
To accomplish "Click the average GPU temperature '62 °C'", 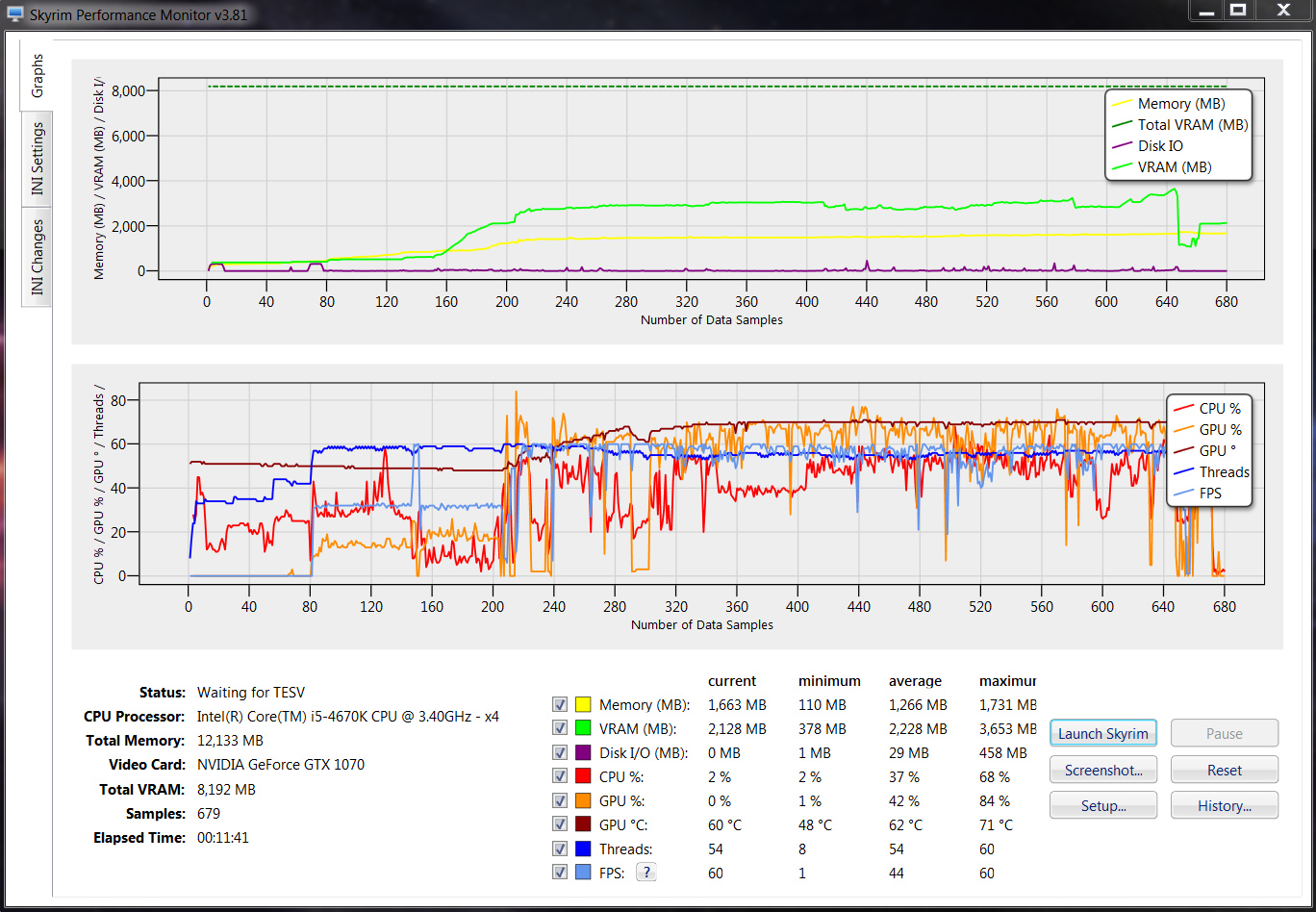I will coord(905,824).
